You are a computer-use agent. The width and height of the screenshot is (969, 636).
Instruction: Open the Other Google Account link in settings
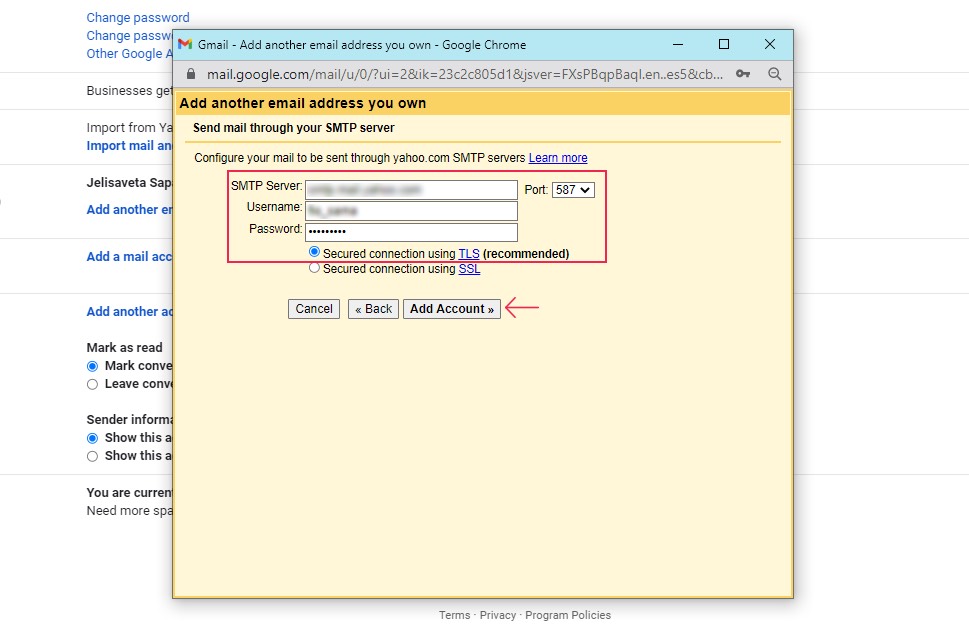point(129,54)
